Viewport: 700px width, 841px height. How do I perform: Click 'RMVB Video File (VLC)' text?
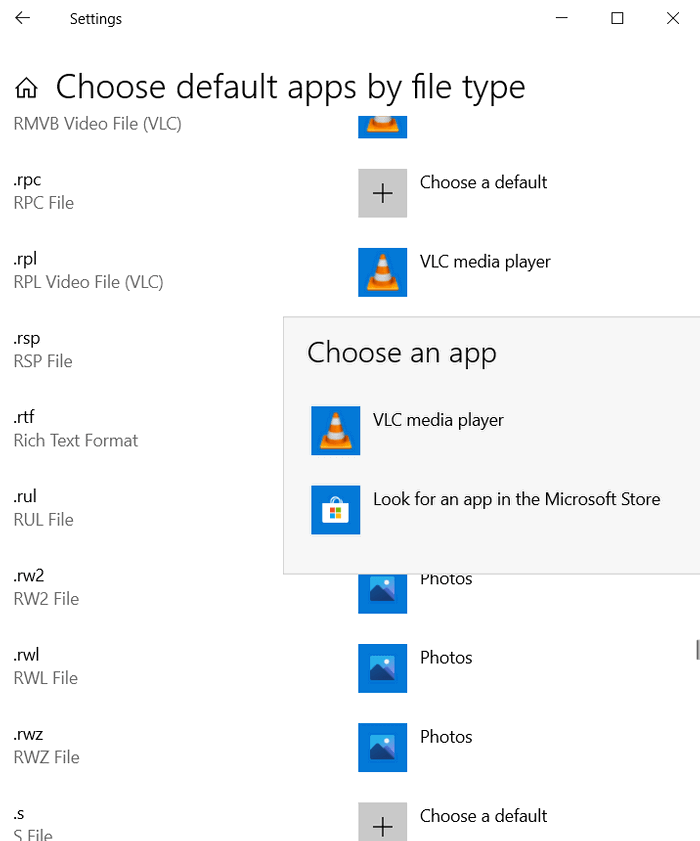tap(98, 124)
